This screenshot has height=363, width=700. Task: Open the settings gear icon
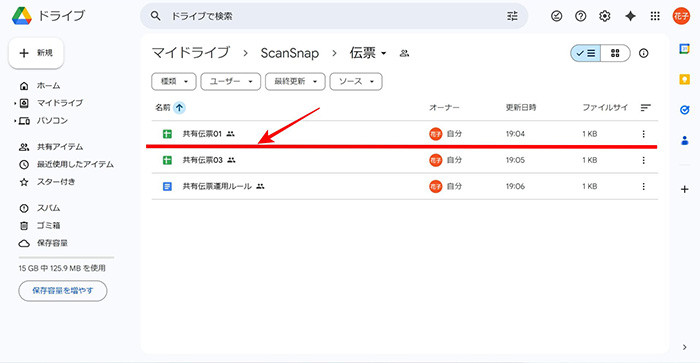(604, 16)
